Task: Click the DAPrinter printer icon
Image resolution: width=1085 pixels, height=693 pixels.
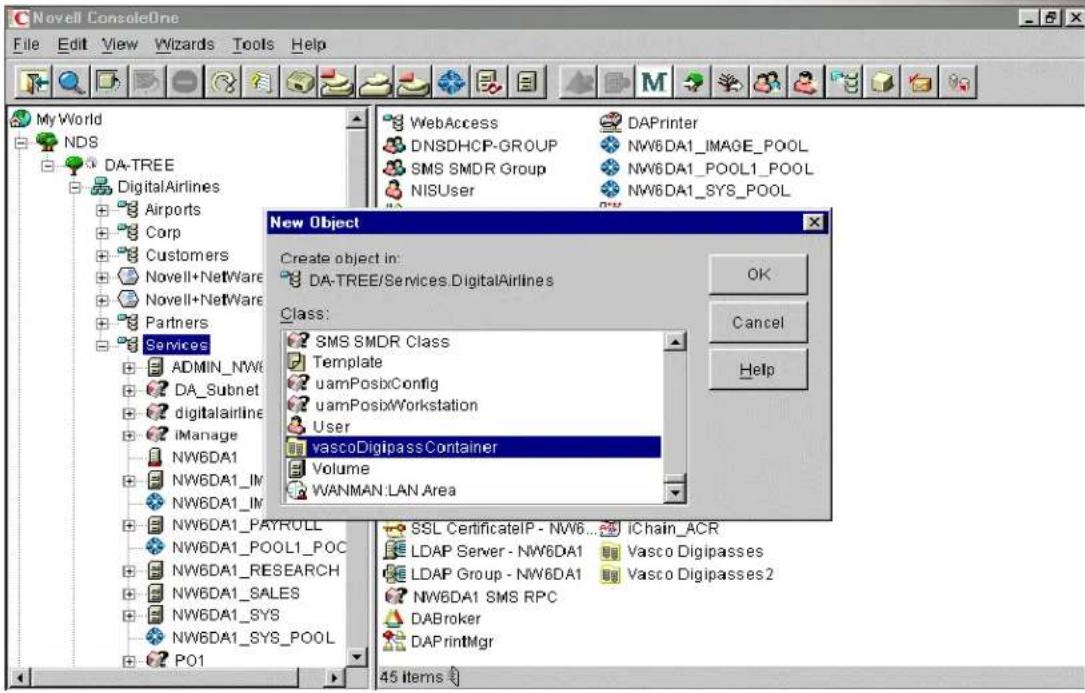Action: pos(610,123)
